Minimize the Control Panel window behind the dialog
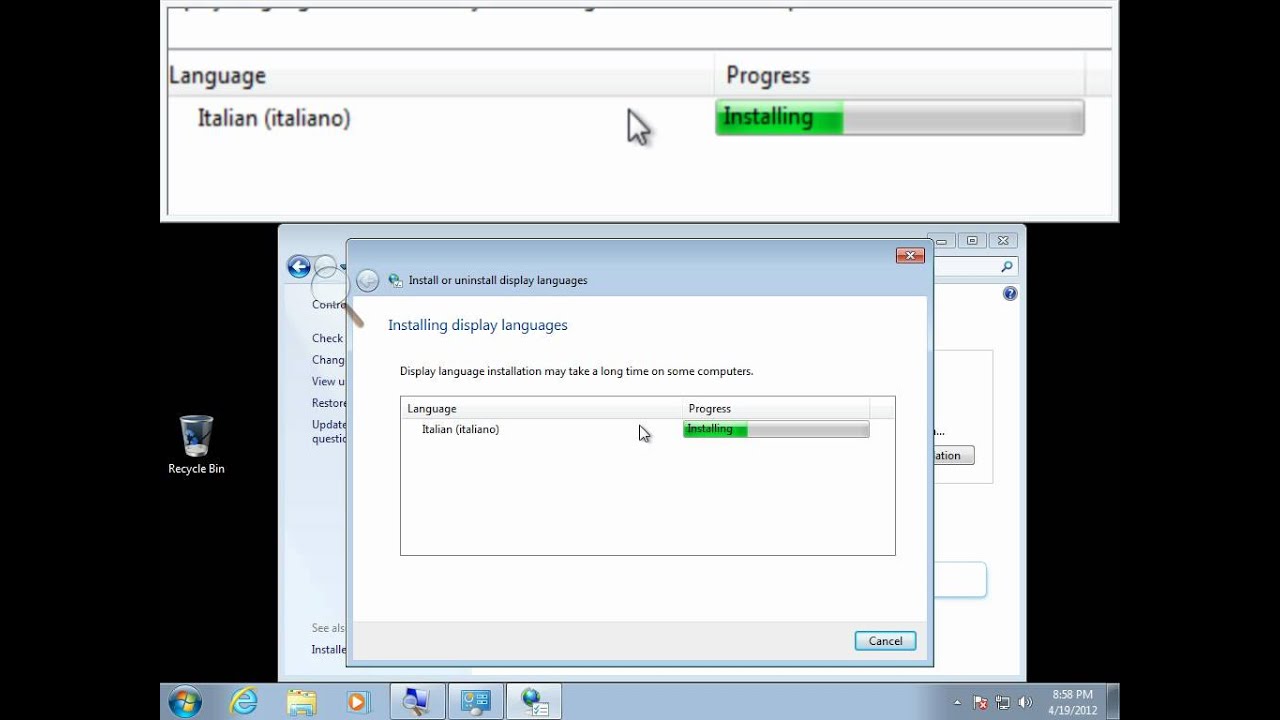 (944, 240)
